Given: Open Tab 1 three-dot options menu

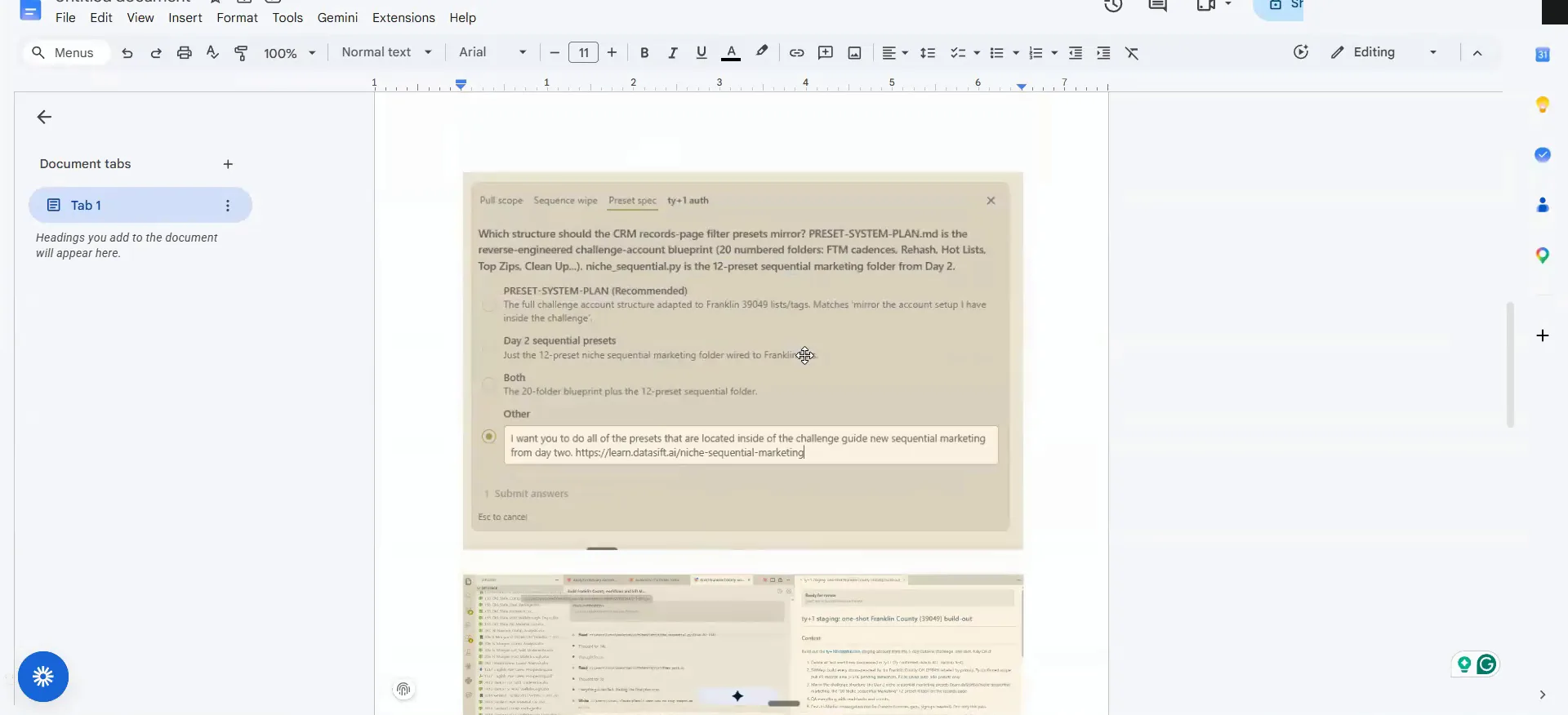Looking at the screenshot, I should click(228, 206).
